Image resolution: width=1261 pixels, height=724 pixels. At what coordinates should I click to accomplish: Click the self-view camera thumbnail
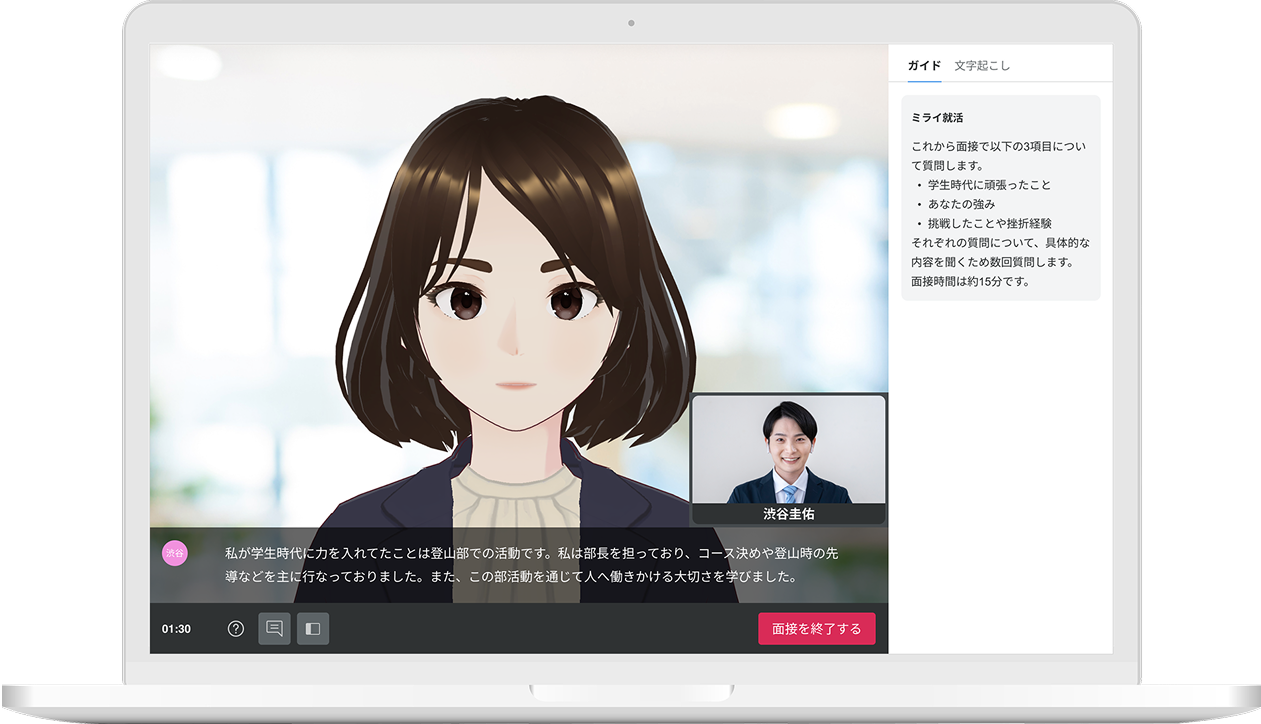point(788,450)
